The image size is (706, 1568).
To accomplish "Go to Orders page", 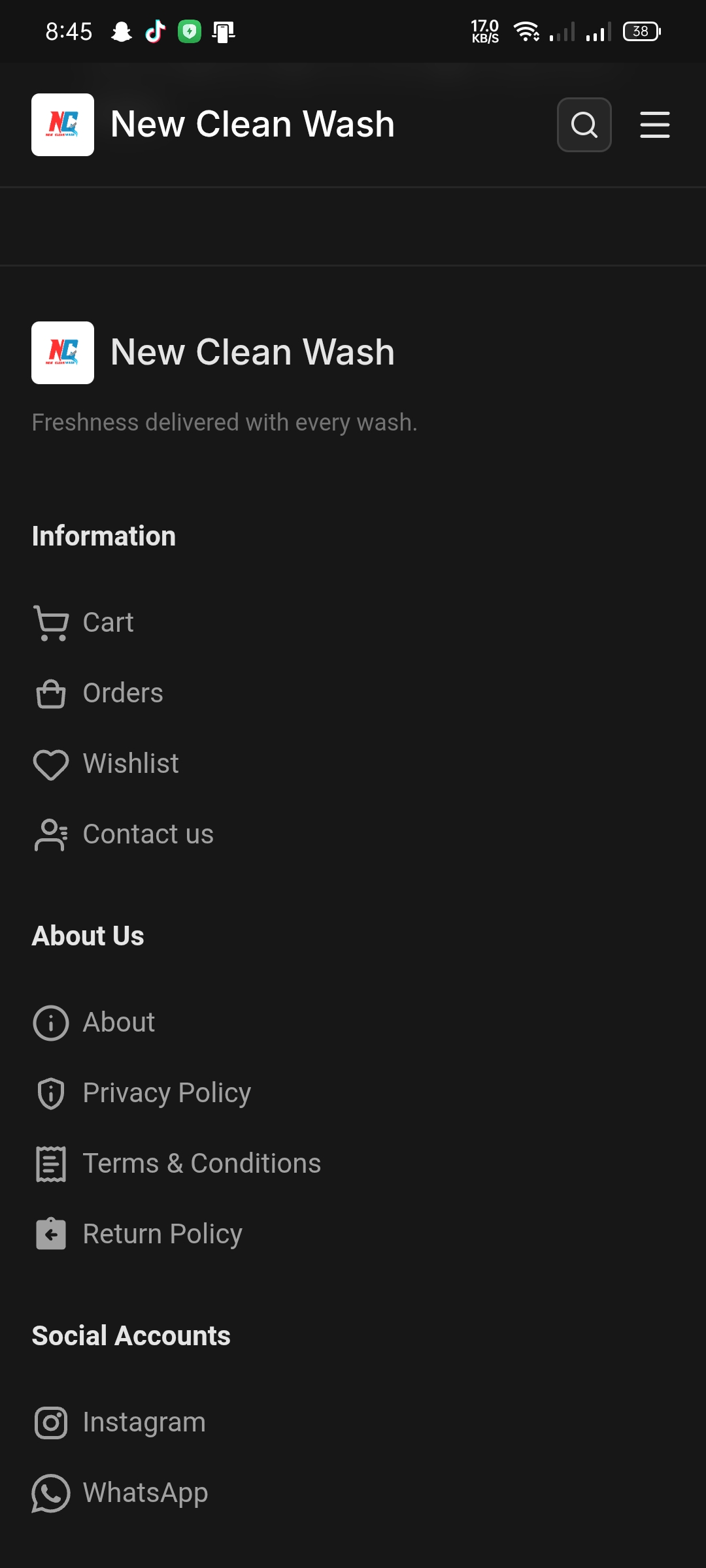I will (123, 693).
